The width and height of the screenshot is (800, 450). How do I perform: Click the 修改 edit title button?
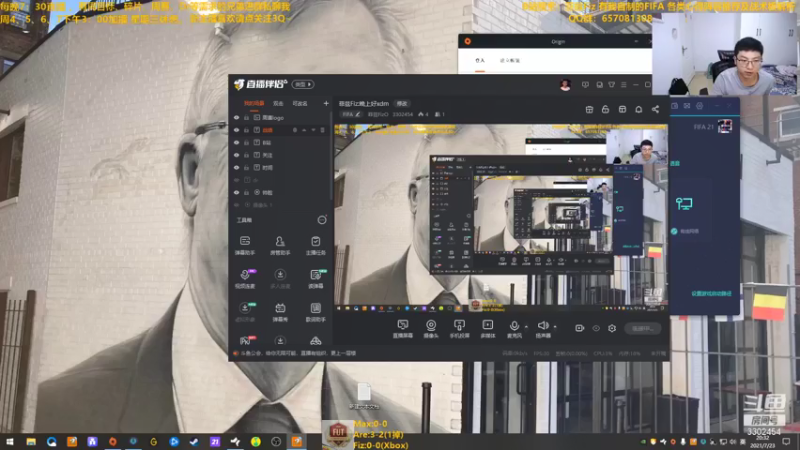click(x=402, y=104)
